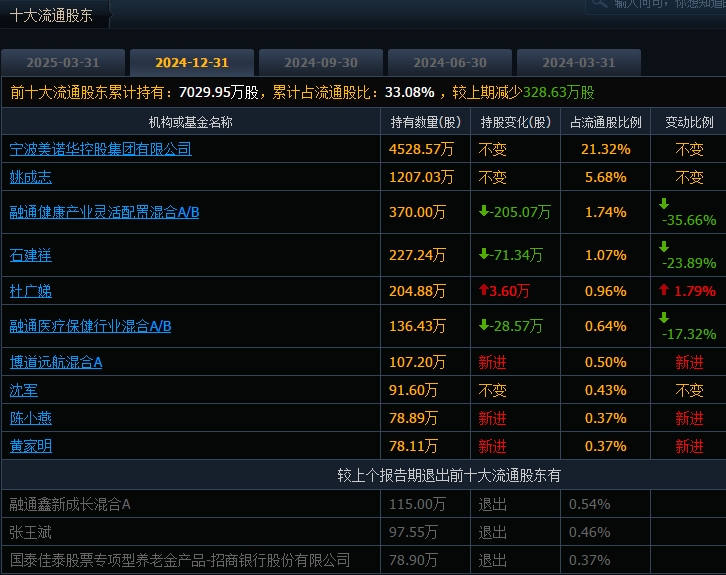Image resolution: width=726 pixels, height=575 pixels.
Task: Open 融通健康产业灵活配置混合A/B fund link
Action: pyautogui.click(x=104, y=212)
